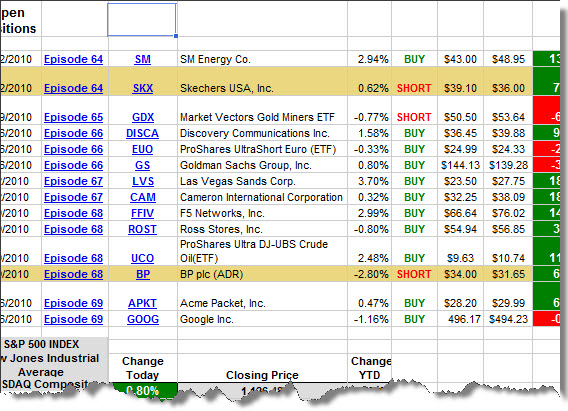Select F5 Networks, Inc. cell

point(262,213)
